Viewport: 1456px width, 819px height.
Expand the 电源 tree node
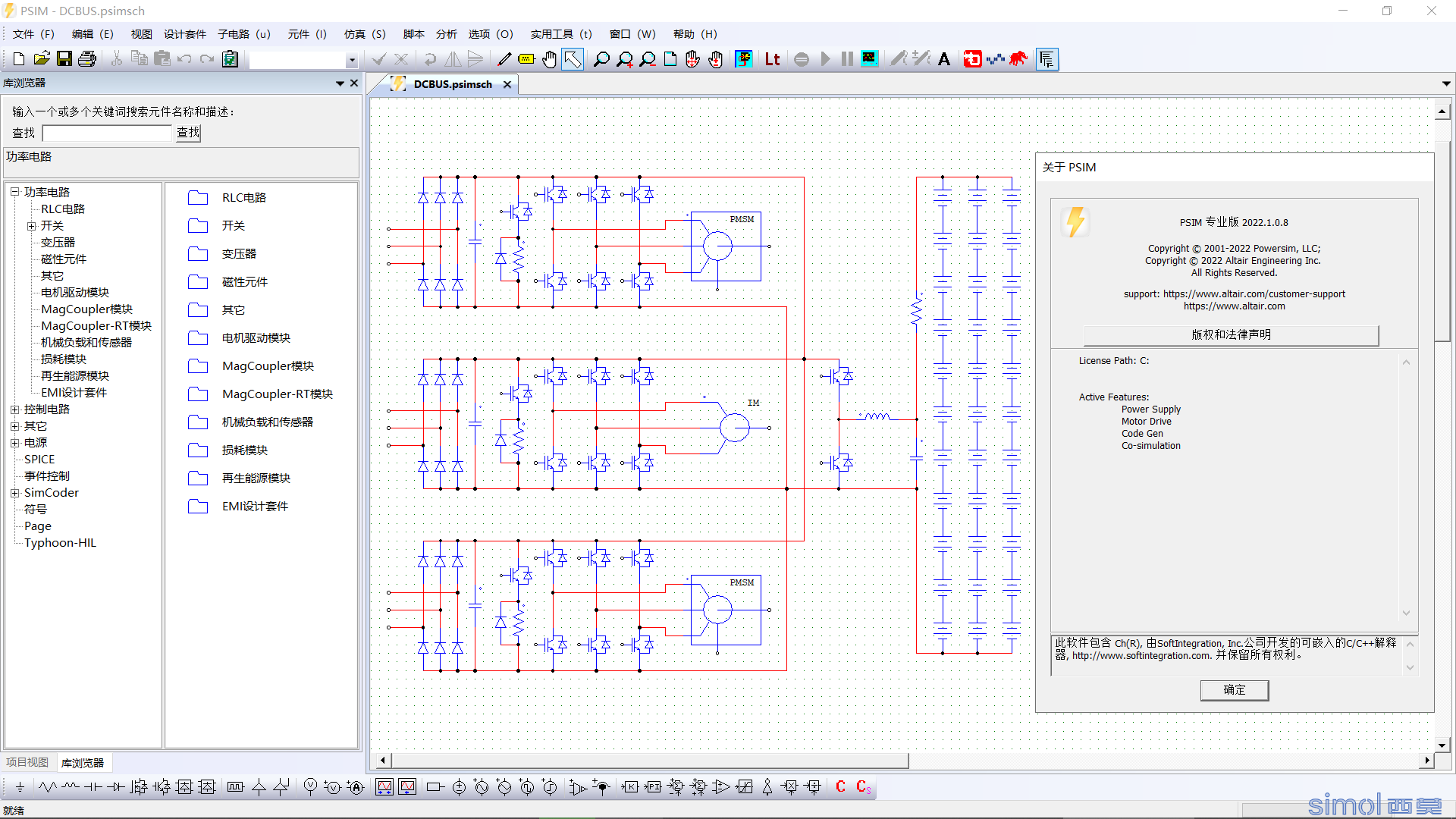(x=14, y=443)
